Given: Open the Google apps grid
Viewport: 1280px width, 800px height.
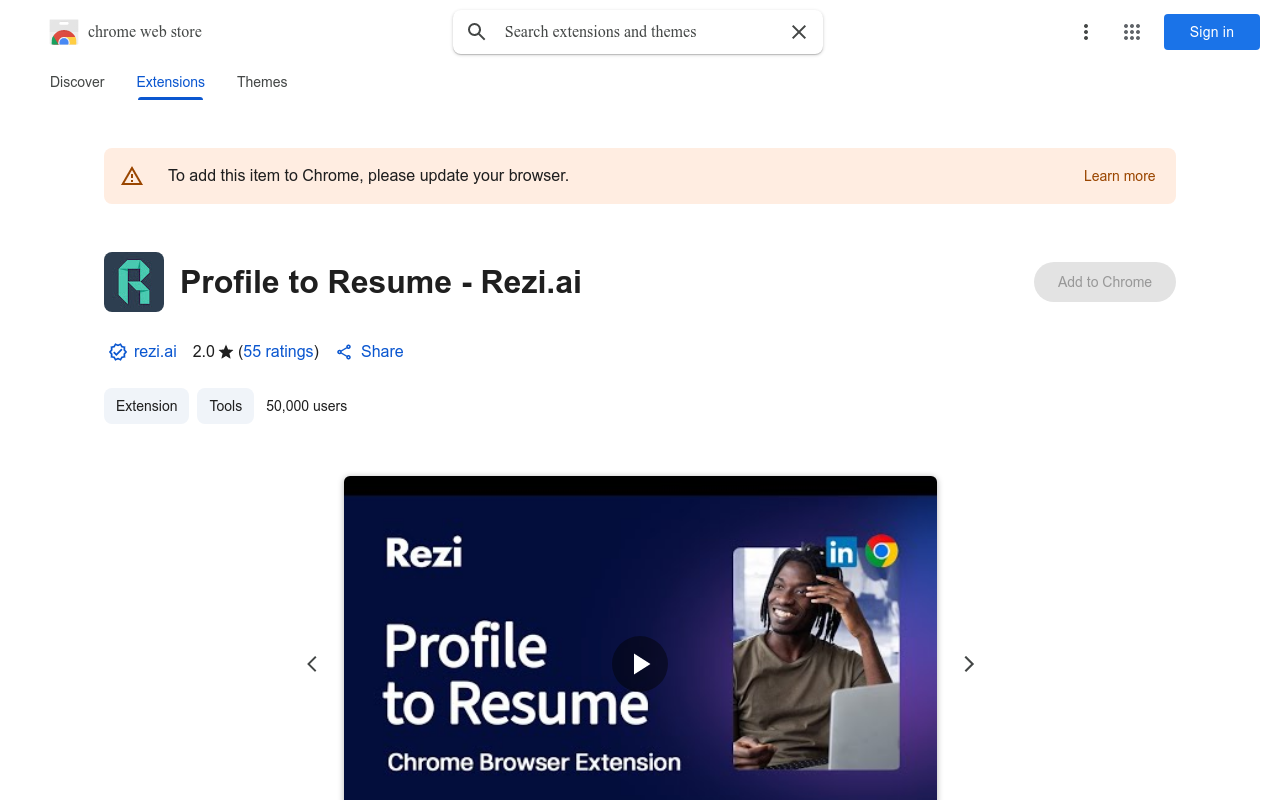Looking at the screenshot, I should pyautogui.click(x=1132, y=32).
